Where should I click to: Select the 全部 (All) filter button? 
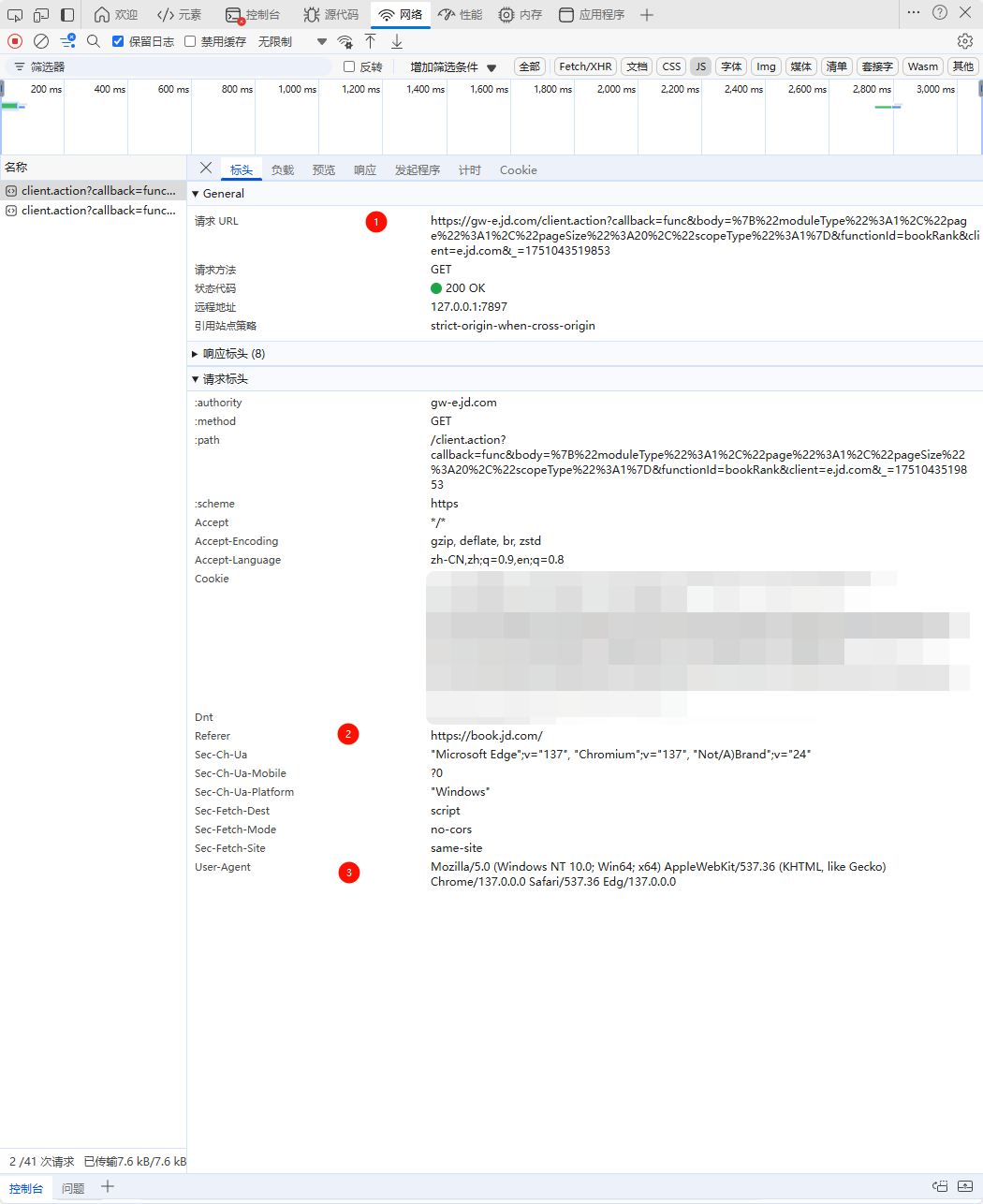[530, 66]
